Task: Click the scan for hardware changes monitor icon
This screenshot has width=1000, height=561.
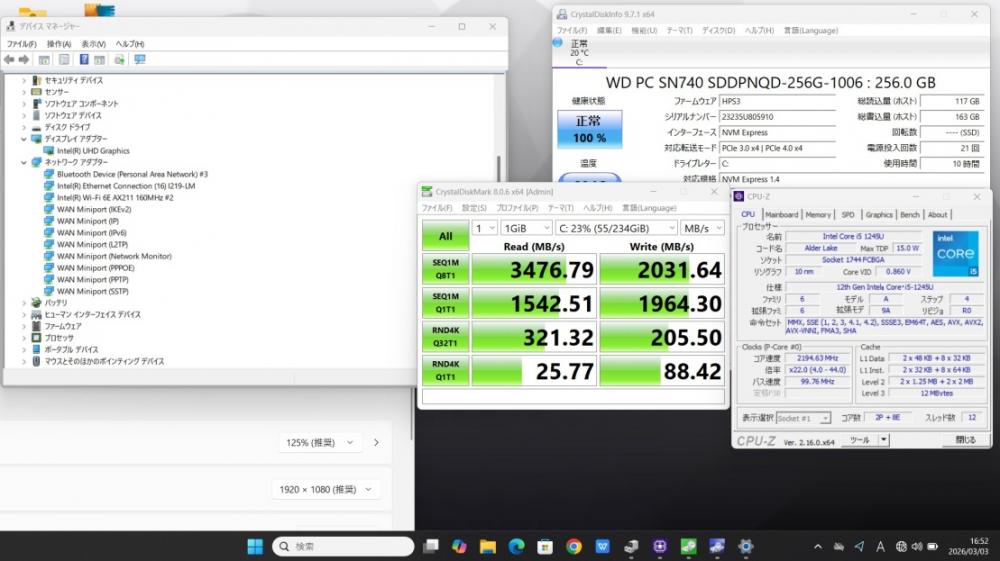Action: click(x=140, y=59)
